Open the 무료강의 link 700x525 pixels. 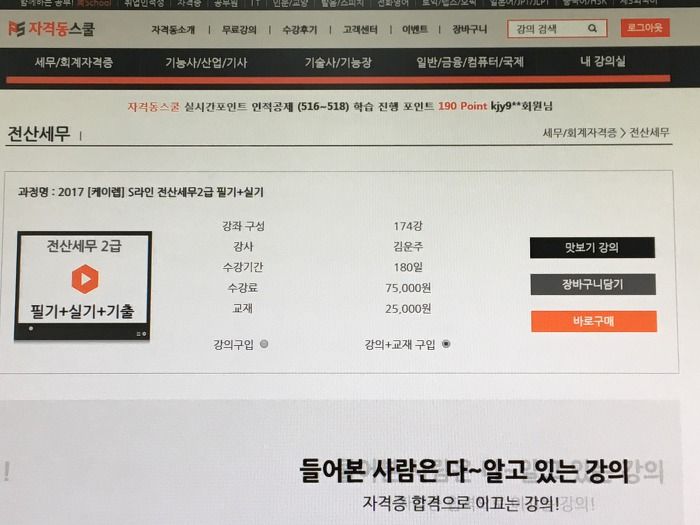coord(239,30)
